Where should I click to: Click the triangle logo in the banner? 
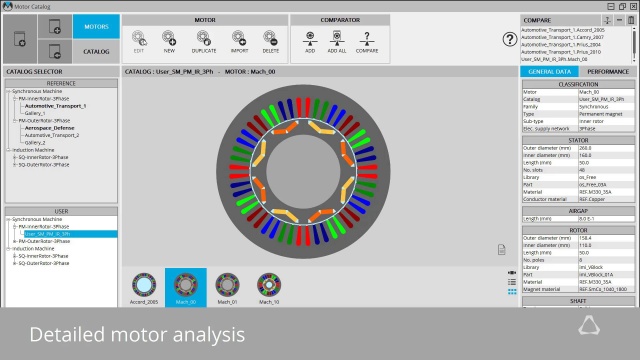pyautogui.click(x=589, y=326)
